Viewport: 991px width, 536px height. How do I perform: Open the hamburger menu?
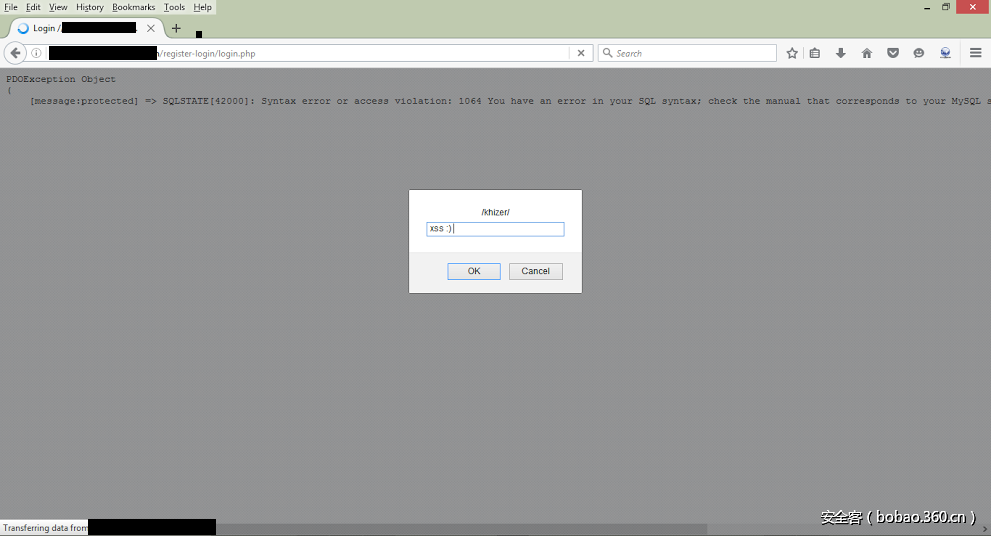(x=975, y=53)
